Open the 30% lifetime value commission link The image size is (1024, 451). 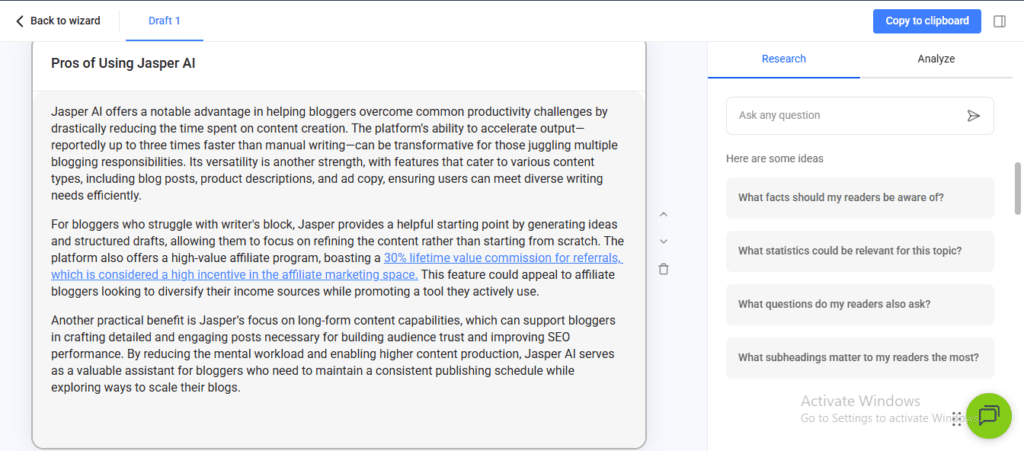point(337,266)
